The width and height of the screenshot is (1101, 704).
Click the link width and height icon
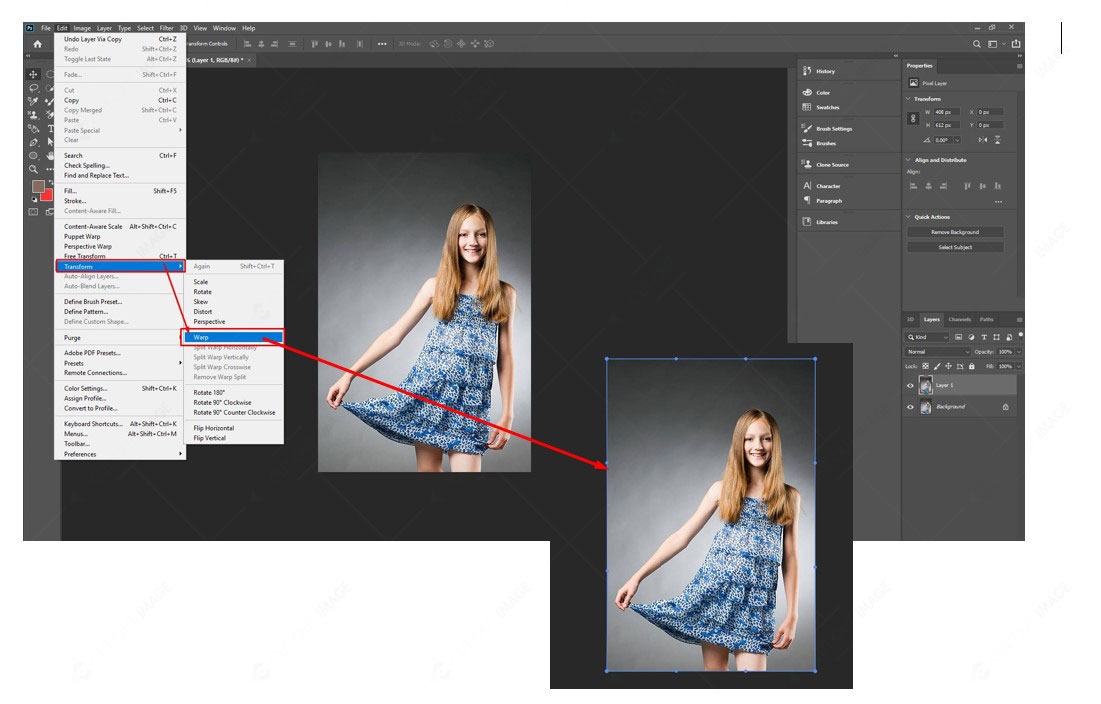coord(913,119)
